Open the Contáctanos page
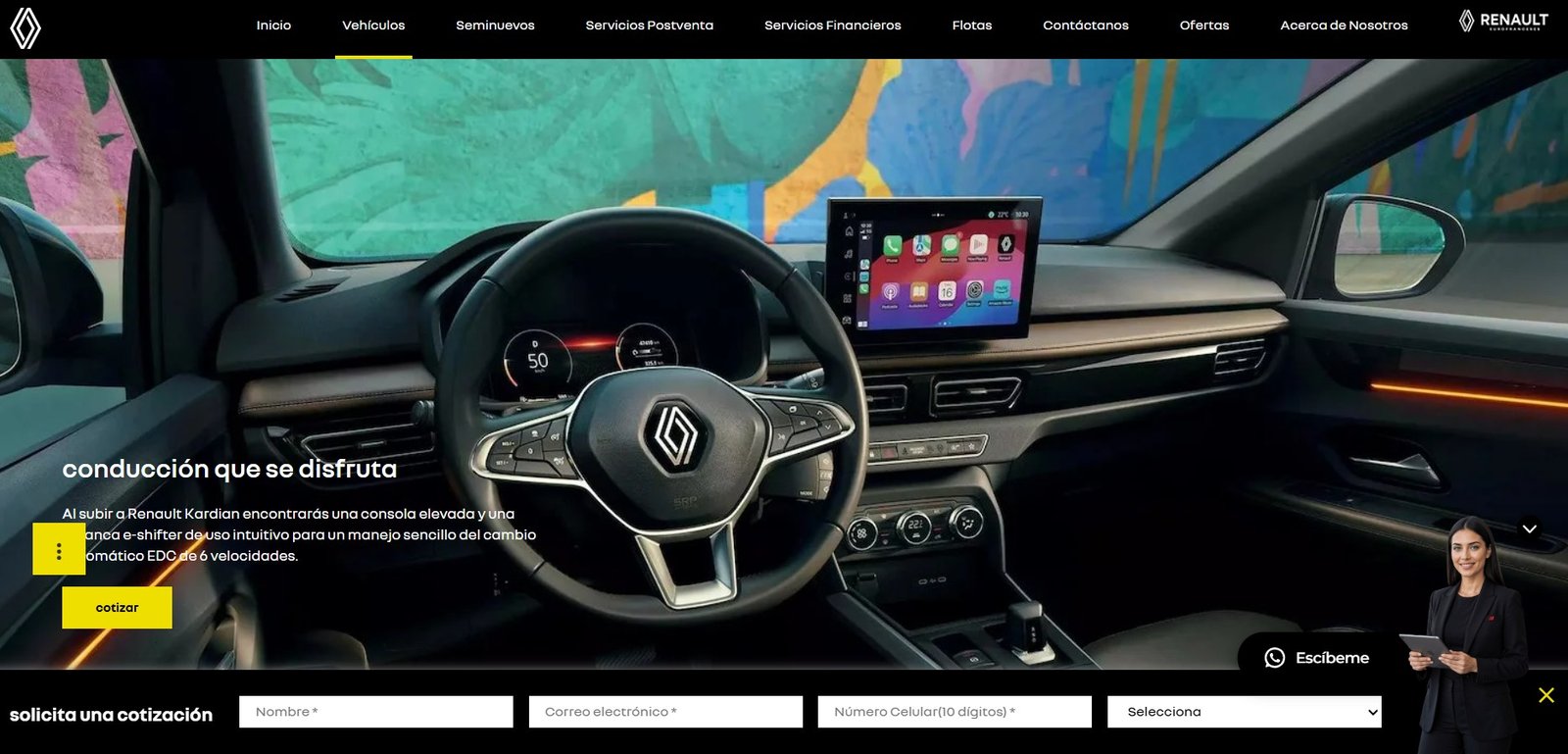The image size is (1568, 754). coord(1086,25)
